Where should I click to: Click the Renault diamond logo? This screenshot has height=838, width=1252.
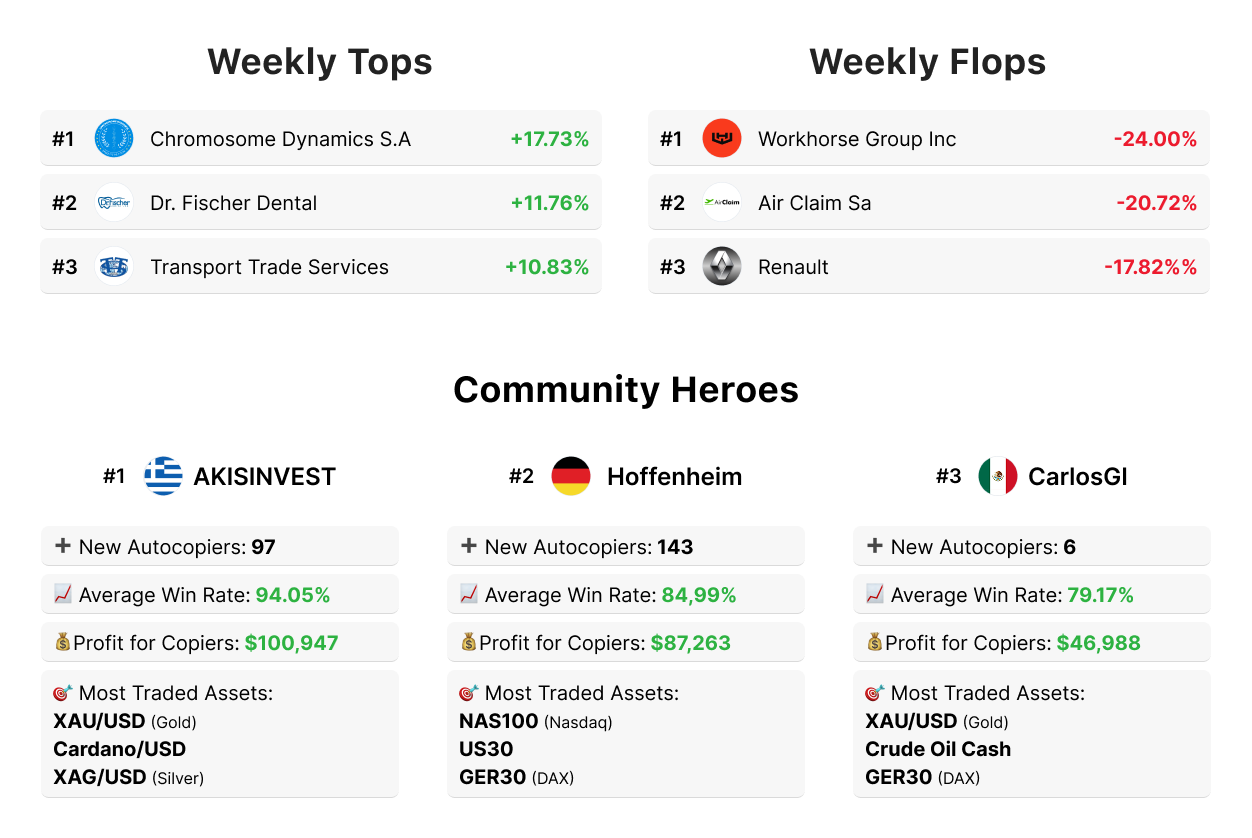722,267
